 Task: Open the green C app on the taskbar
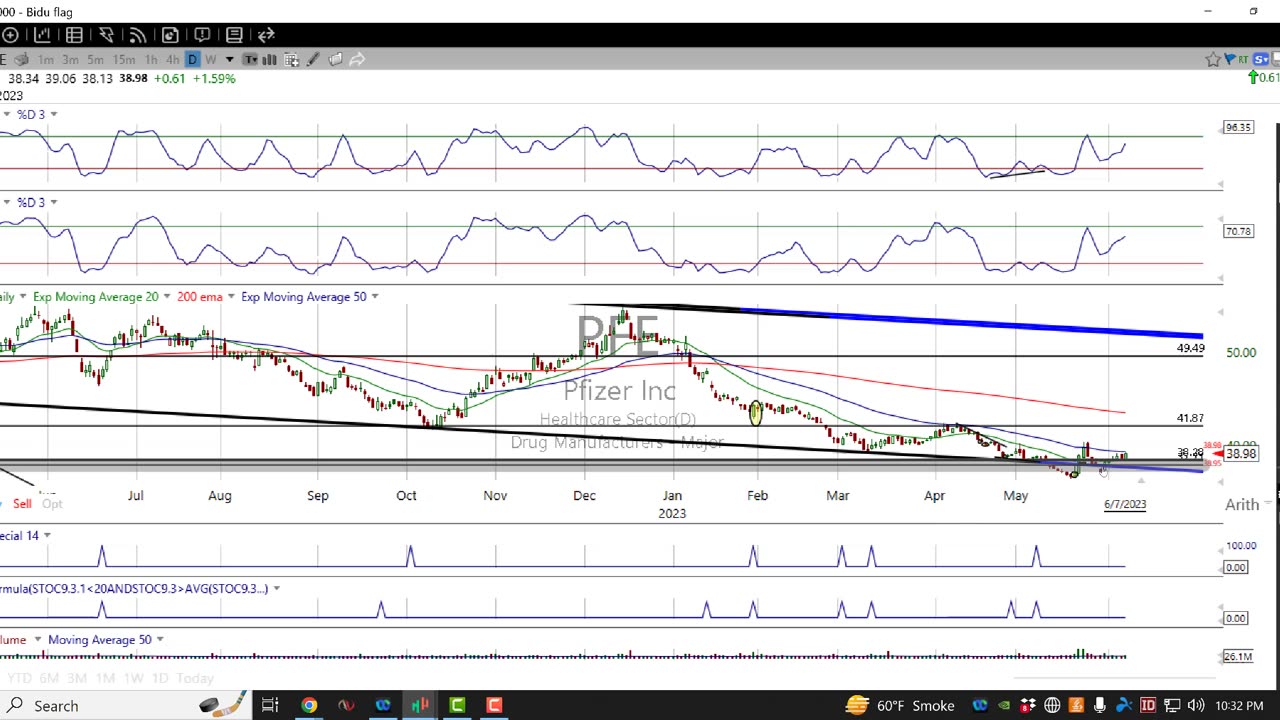coord(457,706)
